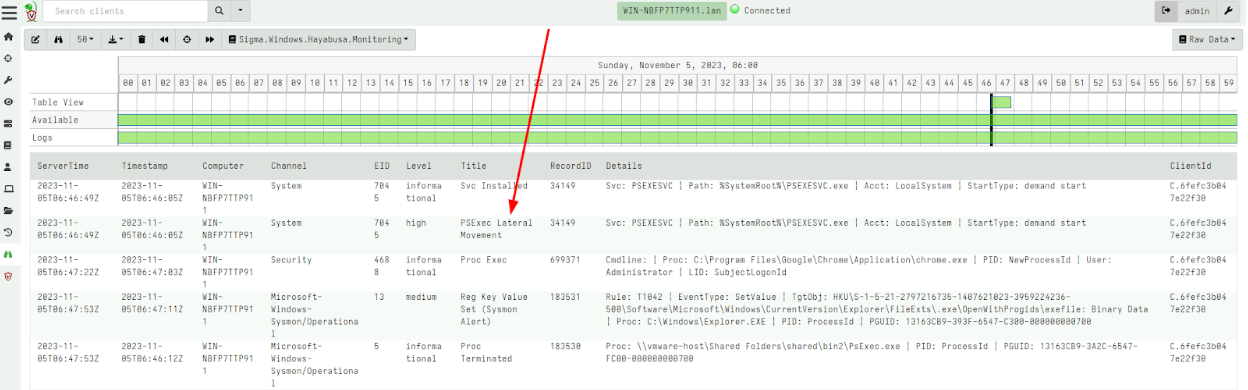This screenshot has width=1248, height=390.
Task: Click the binoculars toolbar button
Action: point(59,40)
